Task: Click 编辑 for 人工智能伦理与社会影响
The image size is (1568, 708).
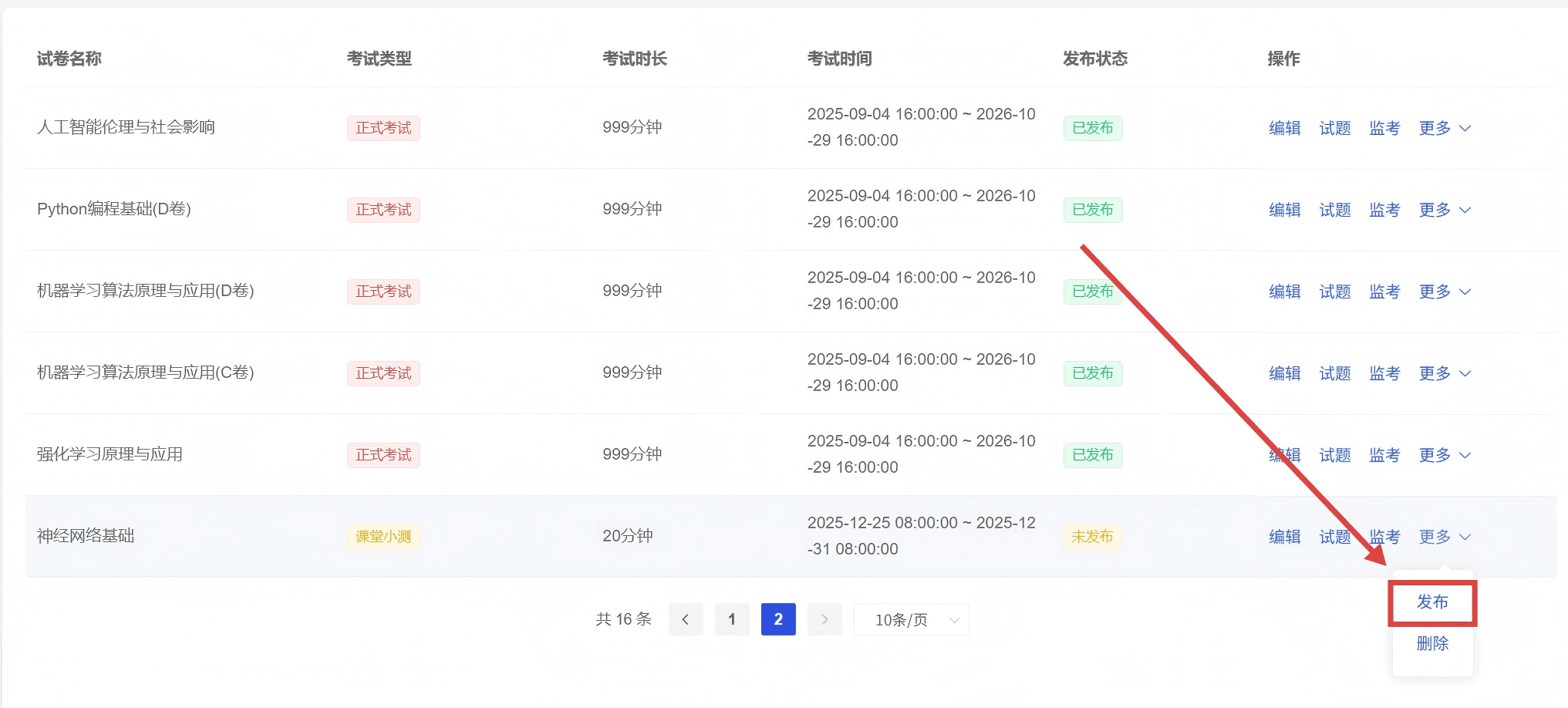Action: [x=1284, y=128]
